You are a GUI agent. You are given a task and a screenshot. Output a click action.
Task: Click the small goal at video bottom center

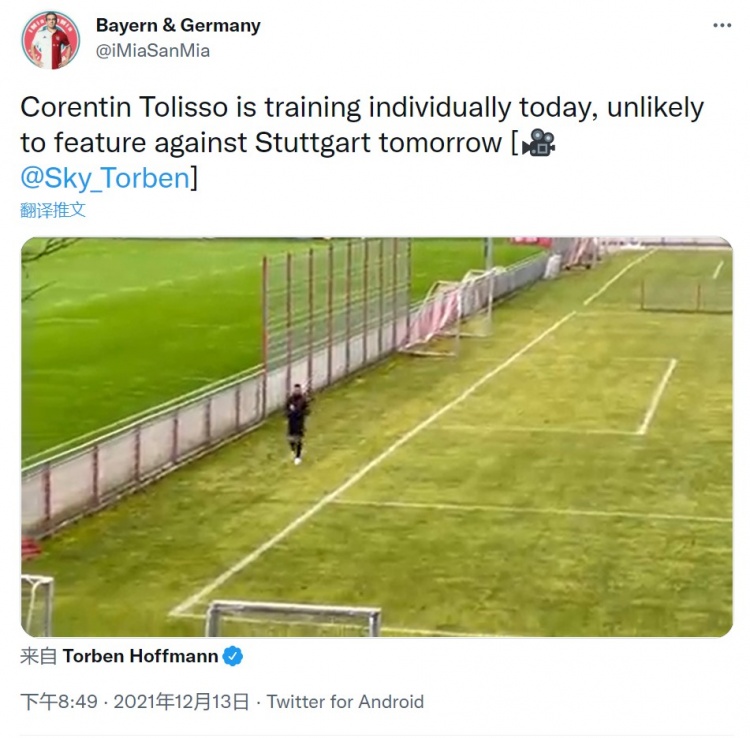coord(293,618)
